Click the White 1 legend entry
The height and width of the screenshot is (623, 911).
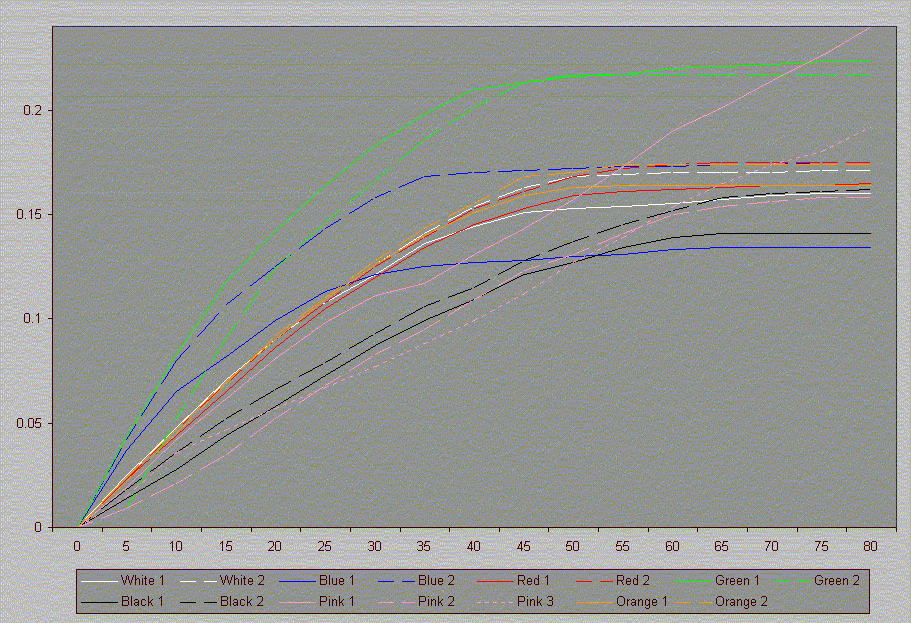(143, 580)
